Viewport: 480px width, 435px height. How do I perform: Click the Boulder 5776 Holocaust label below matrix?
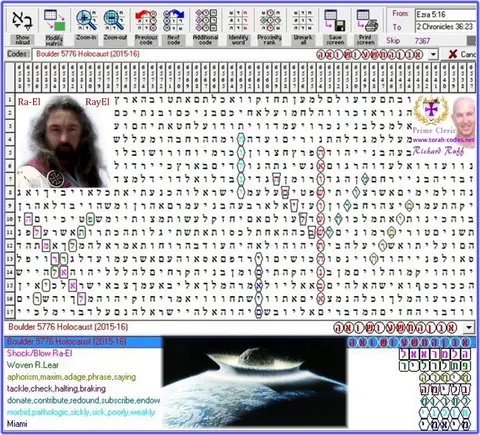coord(68,327)
